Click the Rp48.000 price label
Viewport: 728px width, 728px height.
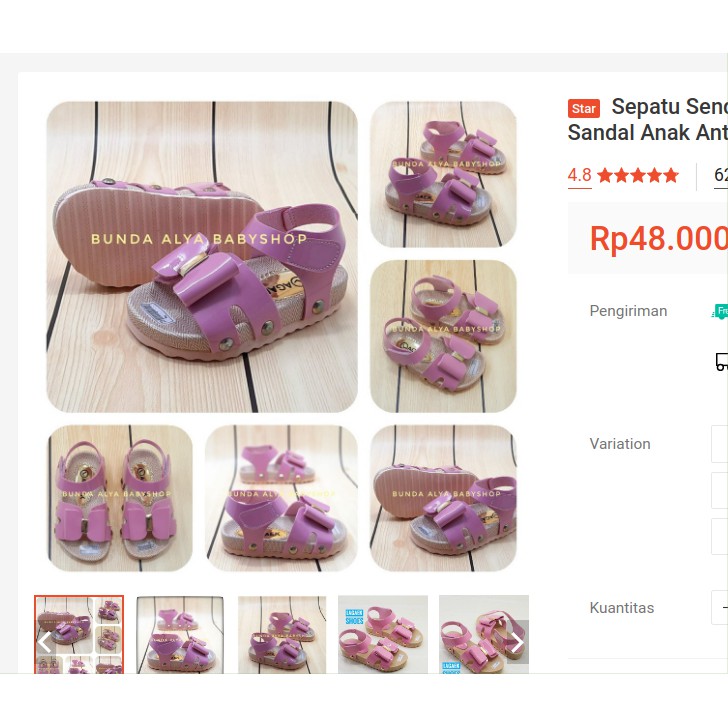(658, 239)
